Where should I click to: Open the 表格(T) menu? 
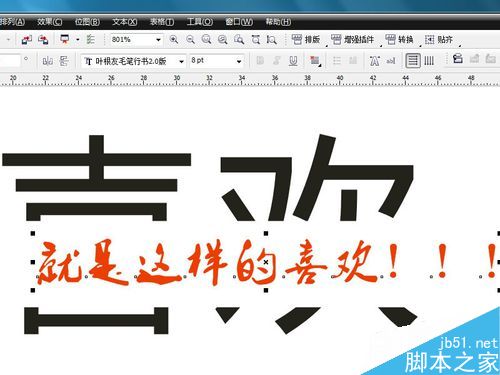[162, 22]
